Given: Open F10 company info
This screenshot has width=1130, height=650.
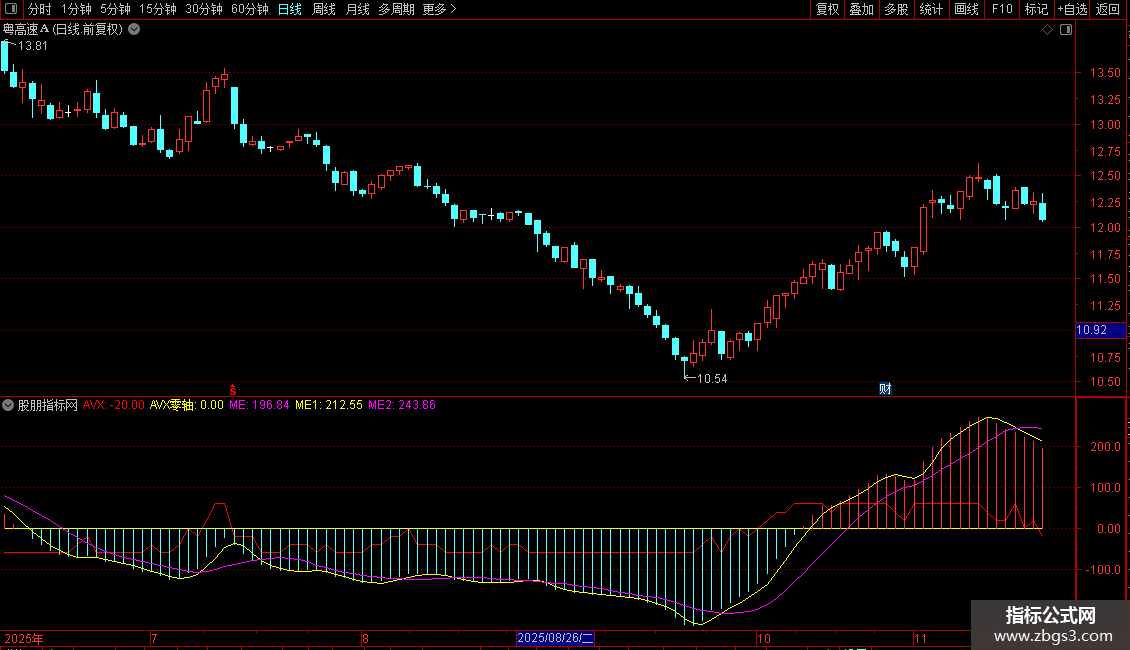Looking at the screenshot, I should click(1001, 10).
